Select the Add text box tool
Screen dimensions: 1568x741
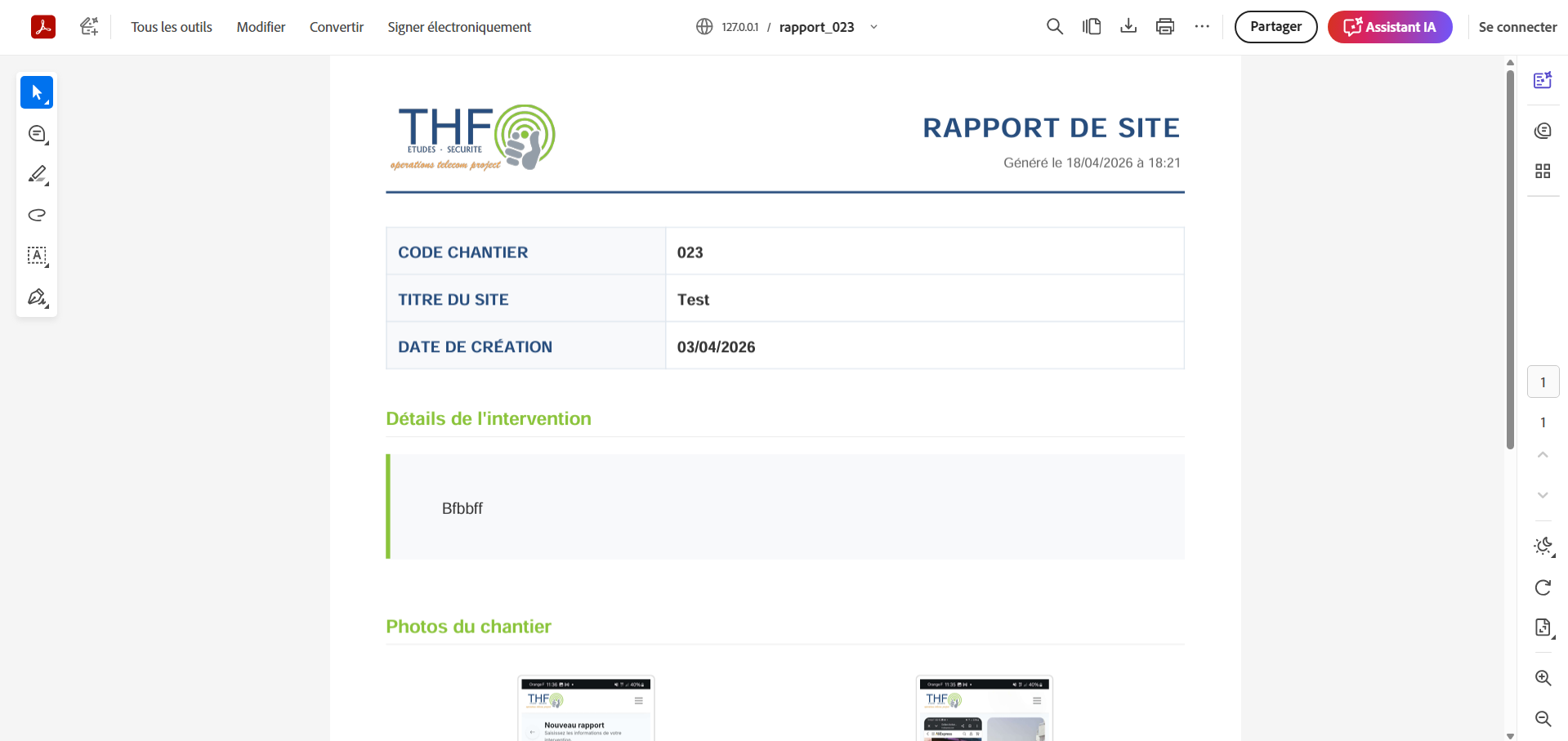click(36, 256)
